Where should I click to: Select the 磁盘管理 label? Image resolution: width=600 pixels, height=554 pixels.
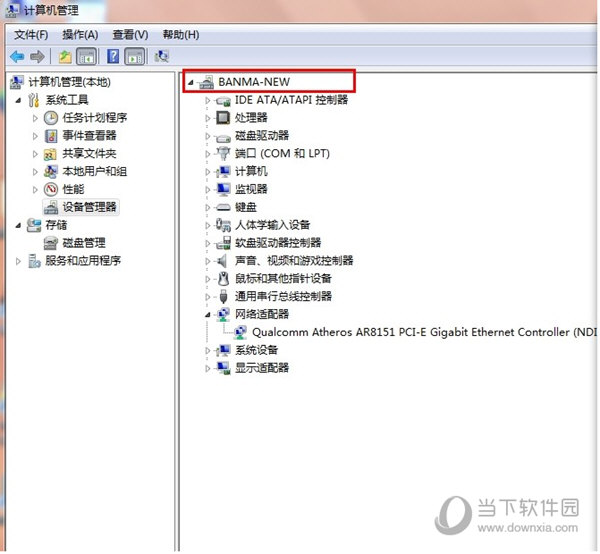(84, 243)
